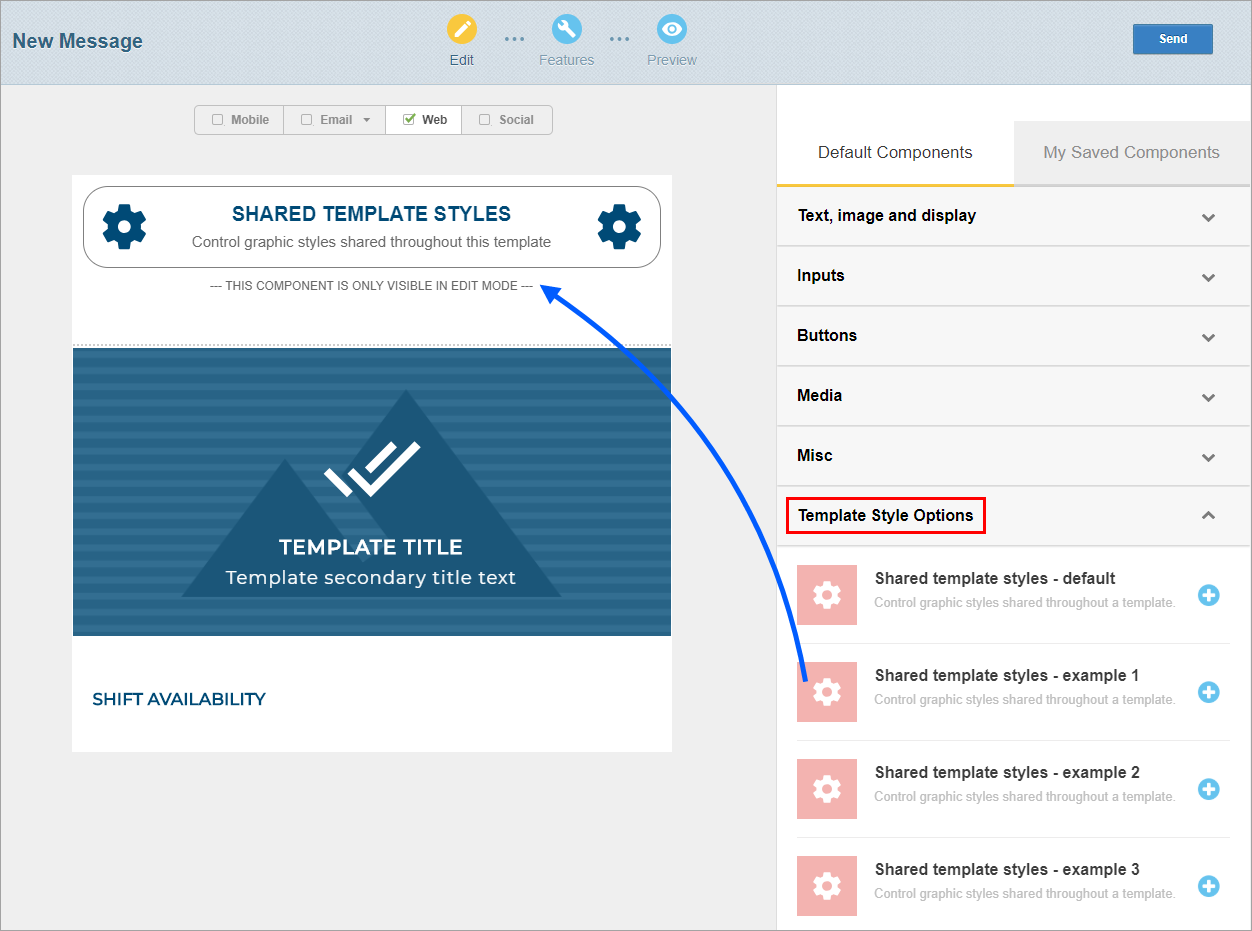Click the right gear icon in Shared Template Styles
The height and width of the screenshot is (931, 1252).
[x=619, y=227]
